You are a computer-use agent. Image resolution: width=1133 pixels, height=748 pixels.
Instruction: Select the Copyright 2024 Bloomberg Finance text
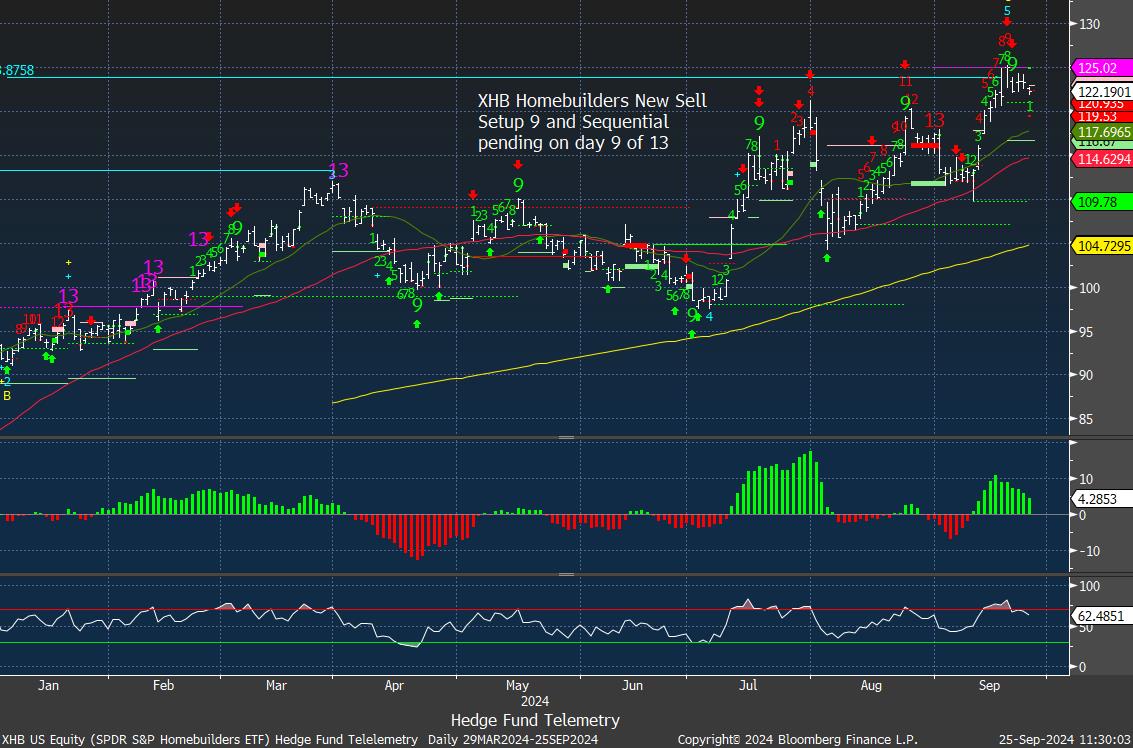tap(797, 739)
